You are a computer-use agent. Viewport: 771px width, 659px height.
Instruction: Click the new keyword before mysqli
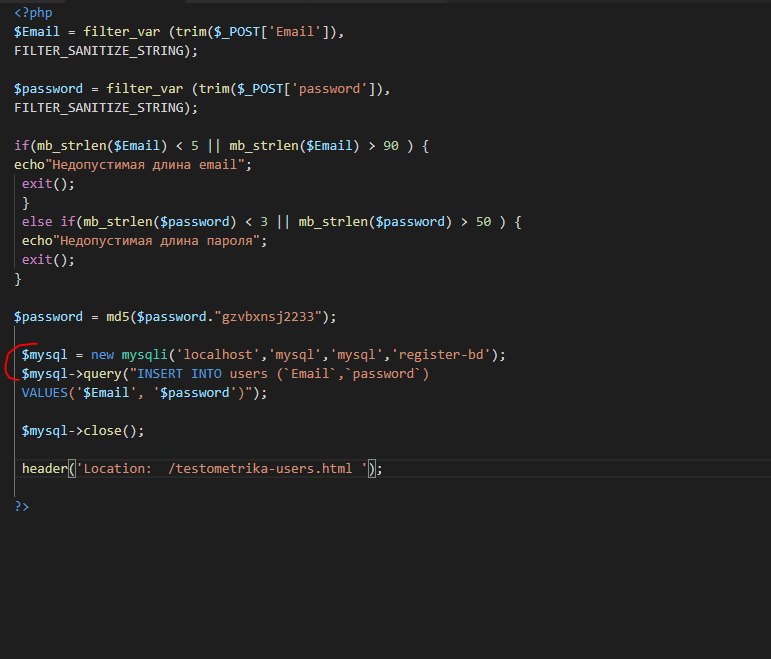(102, 355)
